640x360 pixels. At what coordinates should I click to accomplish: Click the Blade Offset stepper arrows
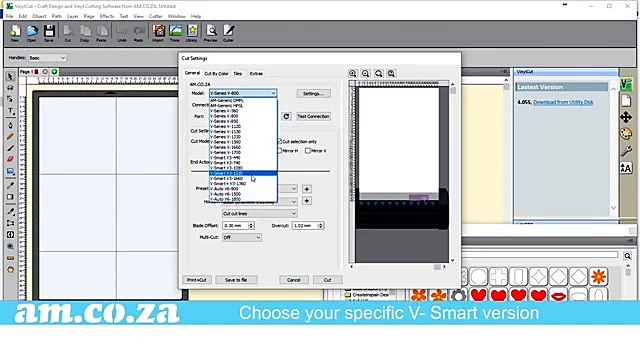point(251,226)
